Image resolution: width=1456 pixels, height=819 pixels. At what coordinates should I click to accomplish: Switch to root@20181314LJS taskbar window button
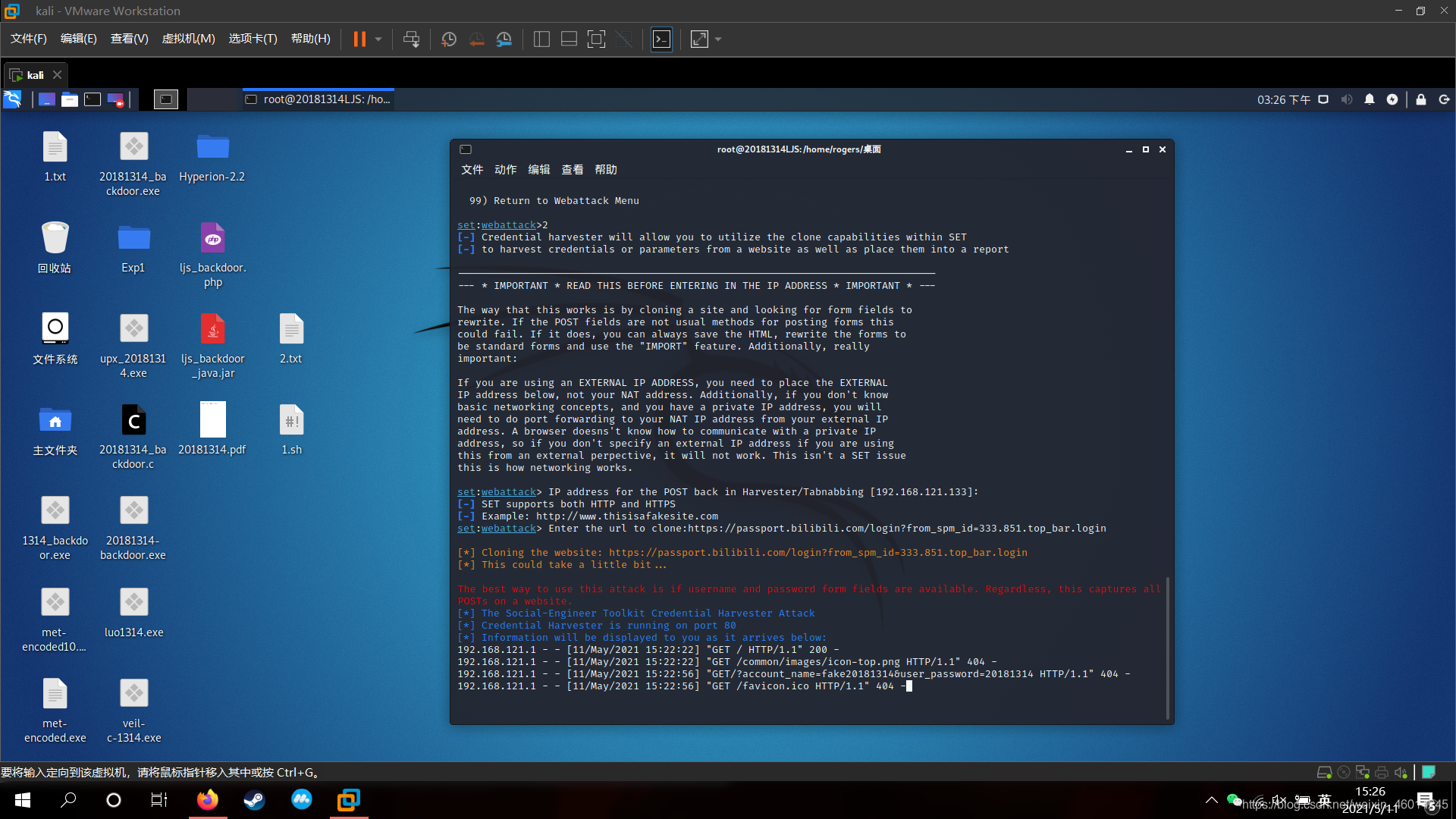(318, 99)
